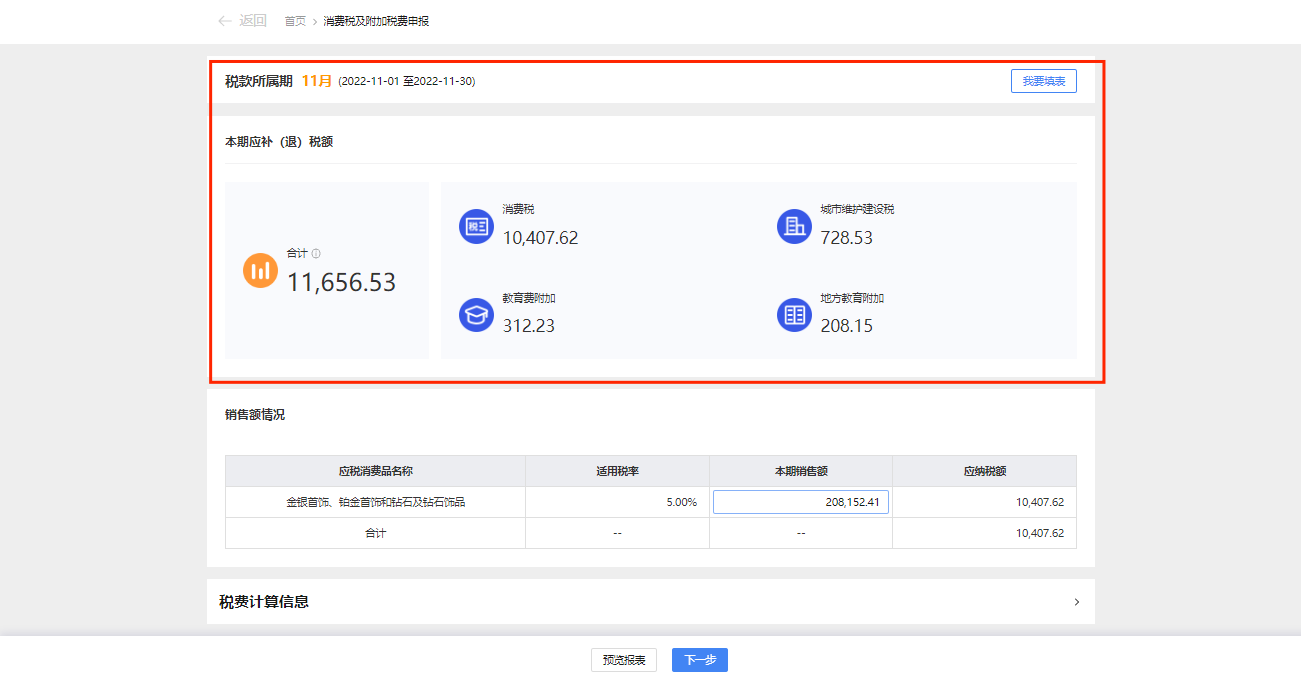
Task: Click the orange bar chart icon
Action: (x=260, y=271)
